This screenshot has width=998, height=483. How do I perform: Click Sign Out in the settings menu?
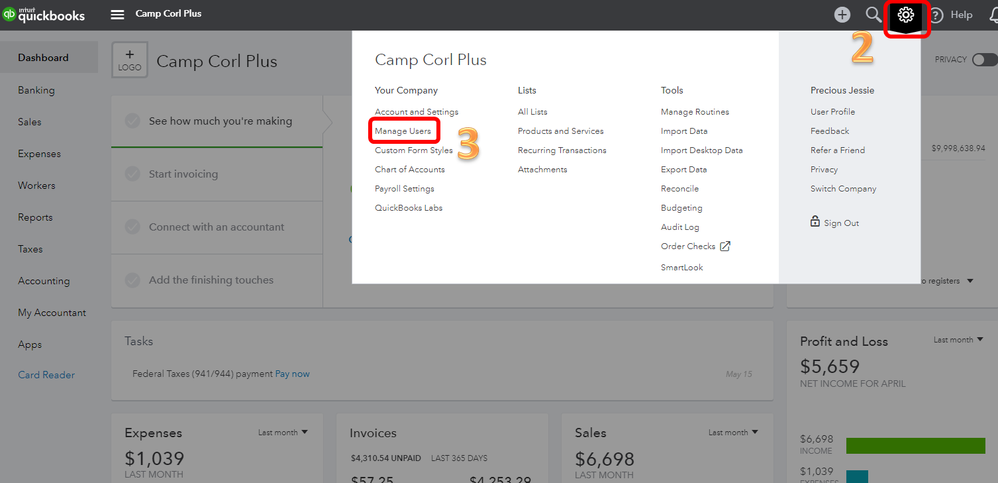tap(841, 223)
